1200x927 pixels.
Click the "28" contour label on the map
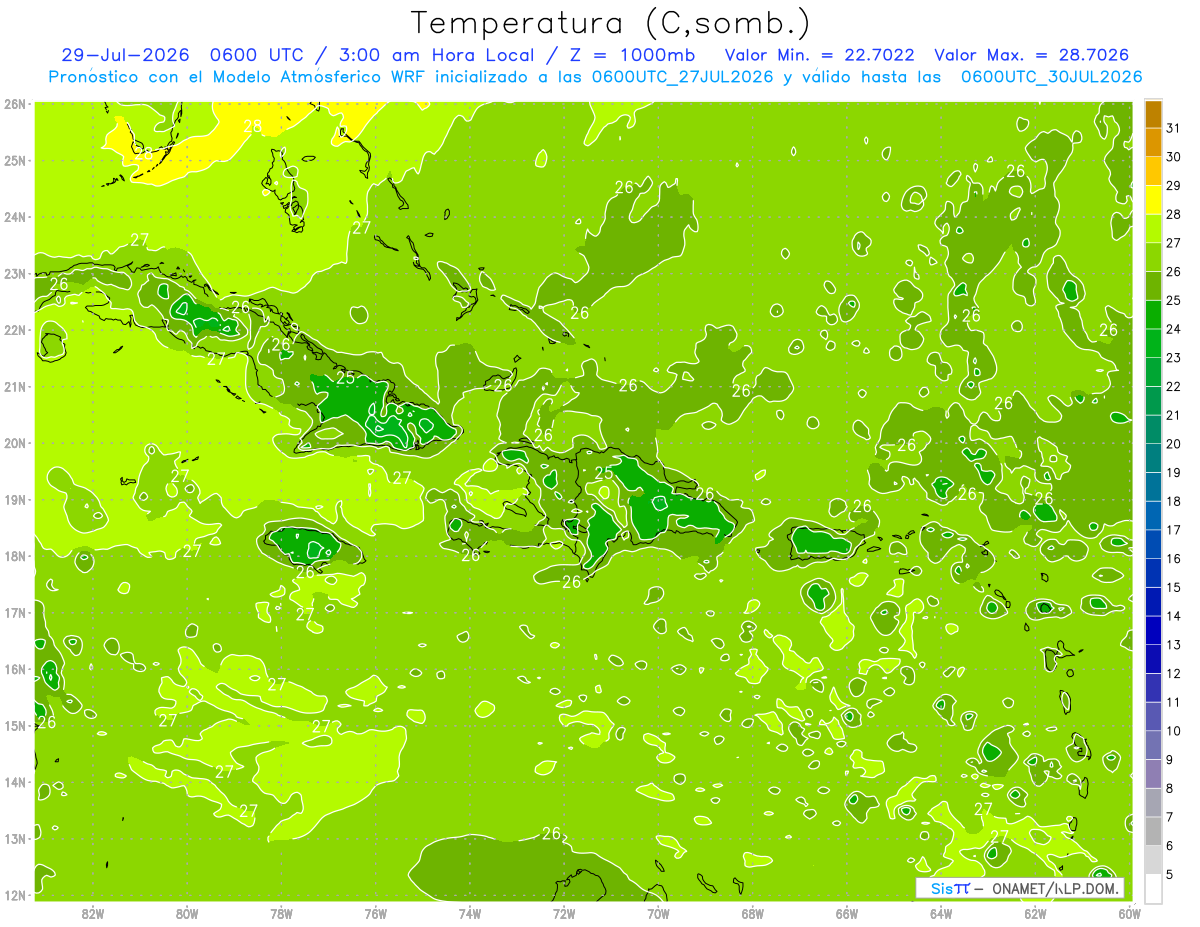(x=253, y=126)
